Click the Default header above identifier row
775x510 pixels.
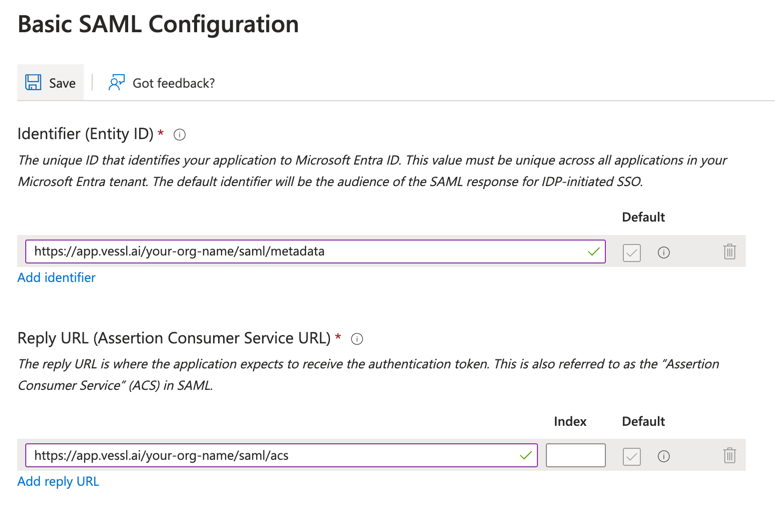pos(643,217)
